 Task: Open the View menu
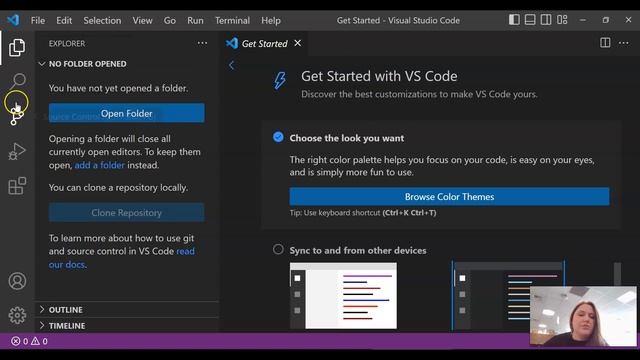click(142, 20)
